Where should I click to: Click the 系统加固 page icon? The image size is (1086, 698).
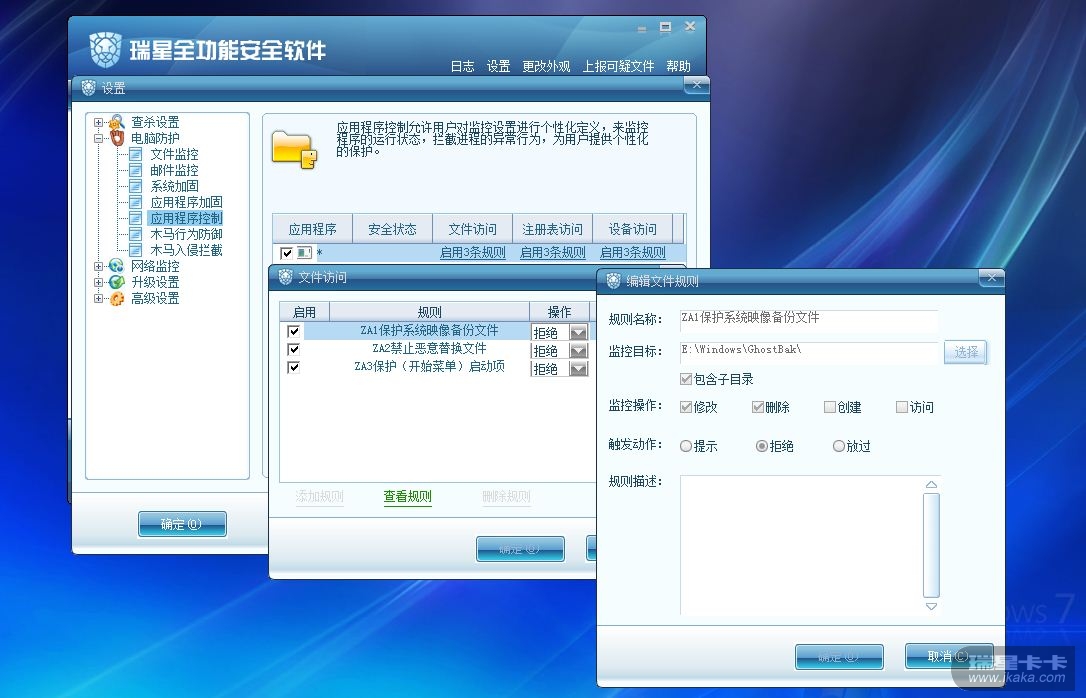click(x=136, y=186)
